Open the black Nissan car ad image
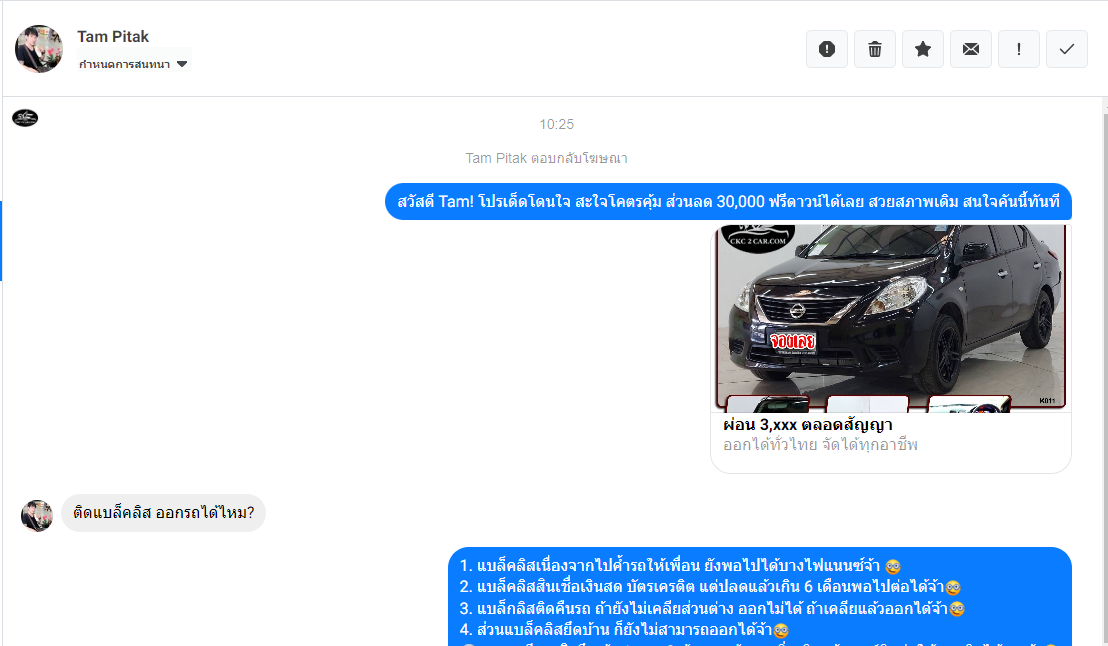1108x646 pixels. [890, 317]
